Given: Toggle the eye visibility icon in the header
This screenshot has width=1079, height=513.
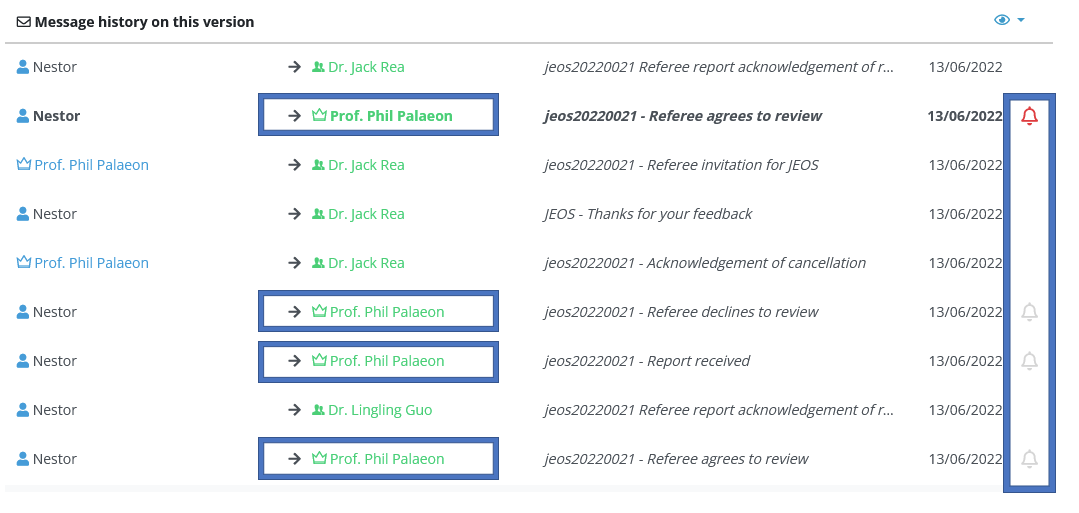Looking at the screenshot, I should tap(1002, 20).
